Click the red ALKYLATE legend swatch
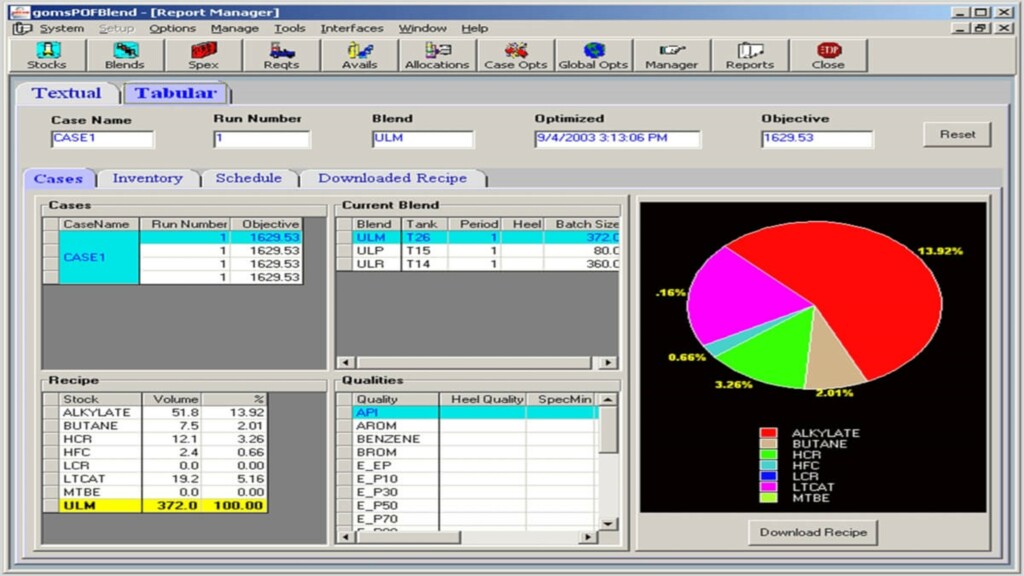 coord(768,434)
